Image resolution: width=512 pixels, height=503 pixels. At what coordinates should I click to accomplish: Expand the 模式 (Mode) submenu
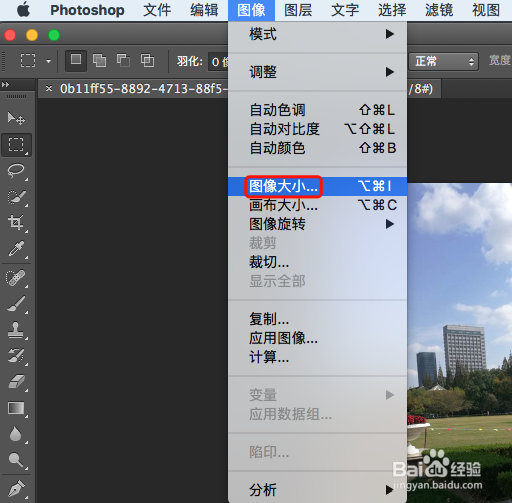[x=317, y=34]
